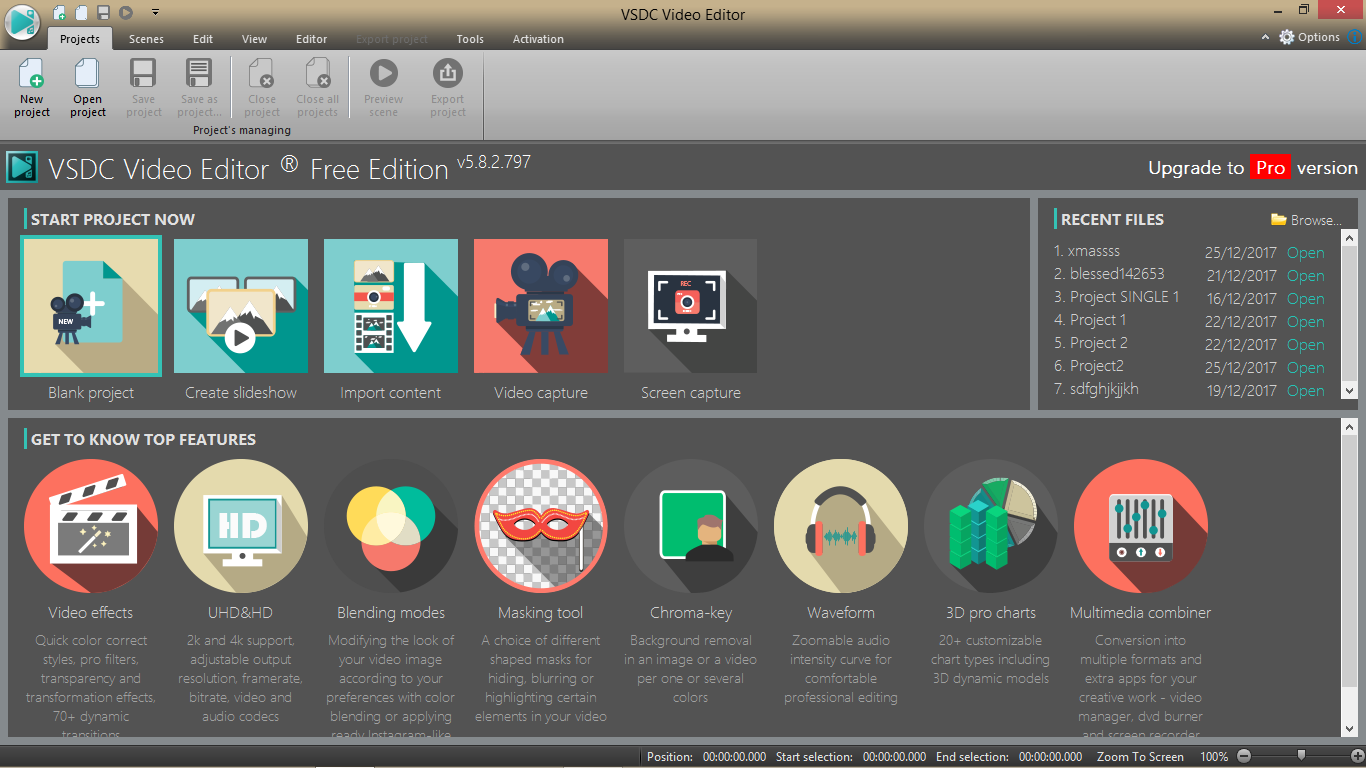Image resolution: width=1366 pixels, height=768 pixels.
Task: Start a Blank project
Action: click(x=90, y=306)
